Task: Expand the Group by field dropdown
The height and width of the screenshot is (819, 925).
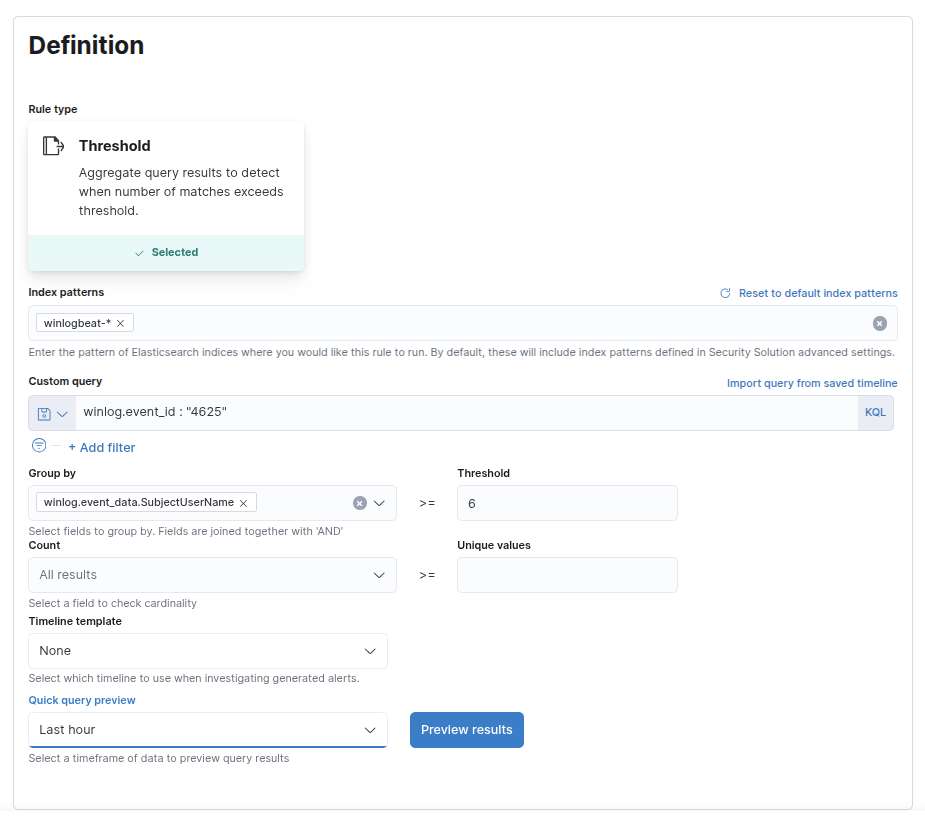Action: pyautogui.click(x=380, y=503)
